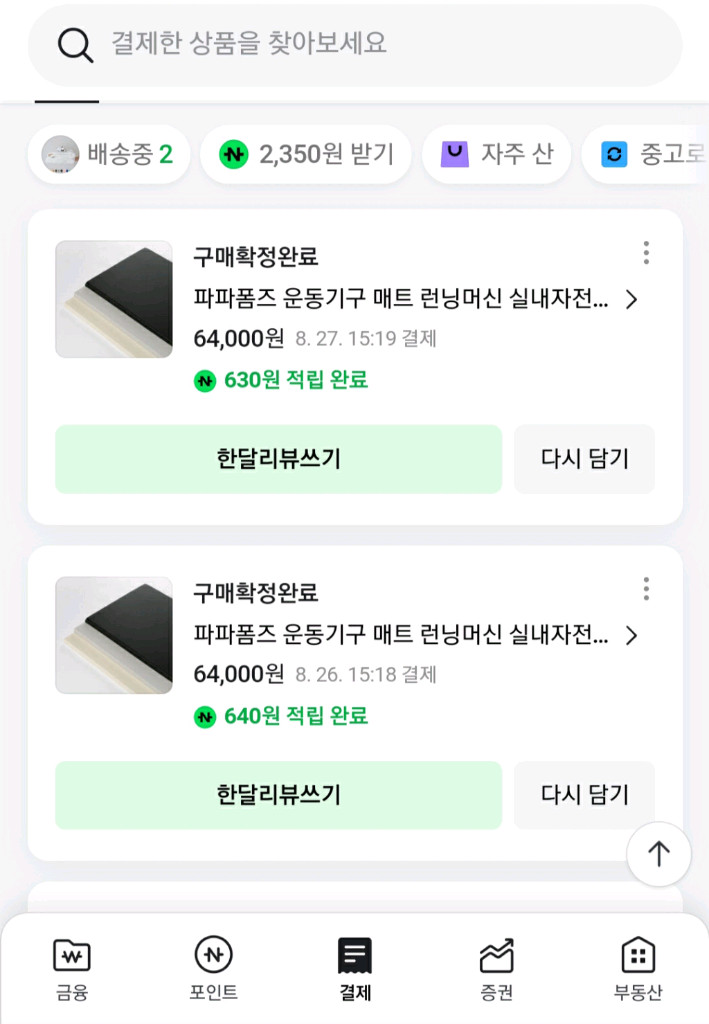This screenshot has width=709, height=1024.
Task: Select the 배송중 2 filter chip
Action: pyautogui.click(x=109, y=154)
